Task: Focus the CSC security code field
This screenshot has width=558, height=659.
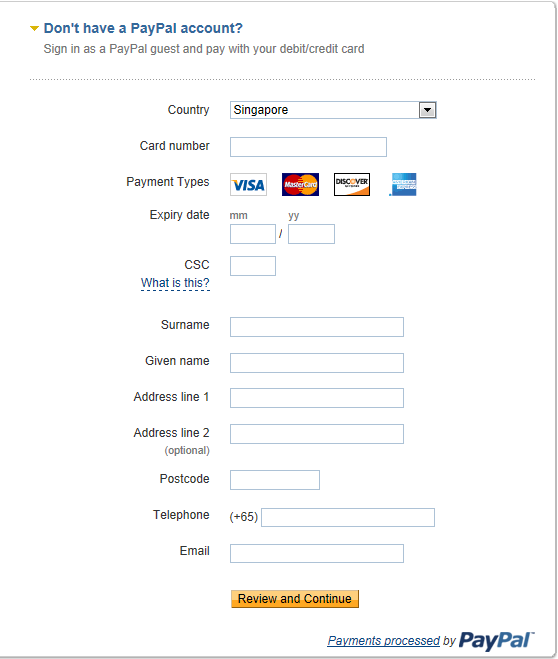Action: pos(253,266)
